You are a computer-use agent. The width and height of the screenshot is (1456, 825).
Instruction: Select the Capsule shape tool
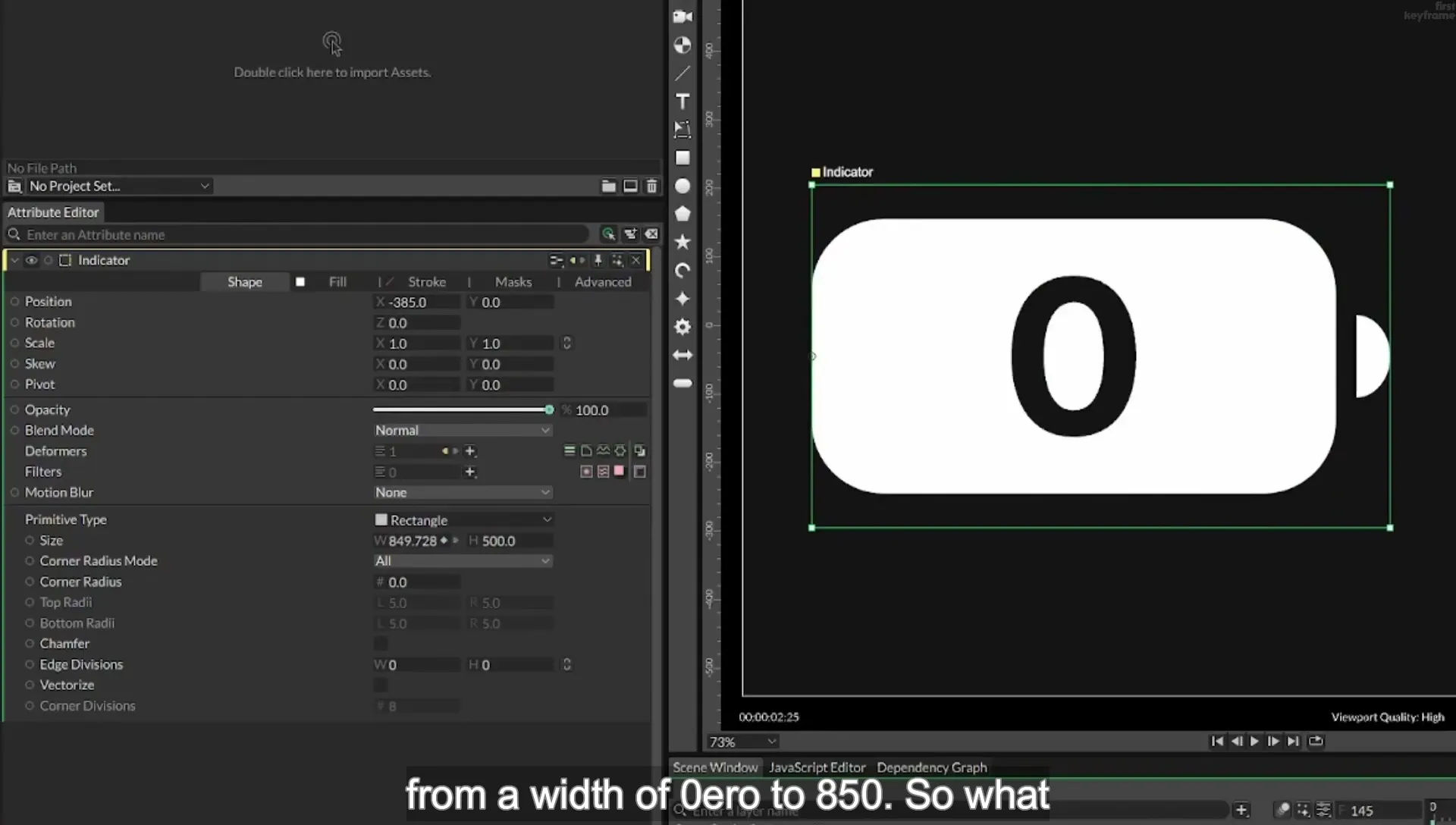[682, 384]
